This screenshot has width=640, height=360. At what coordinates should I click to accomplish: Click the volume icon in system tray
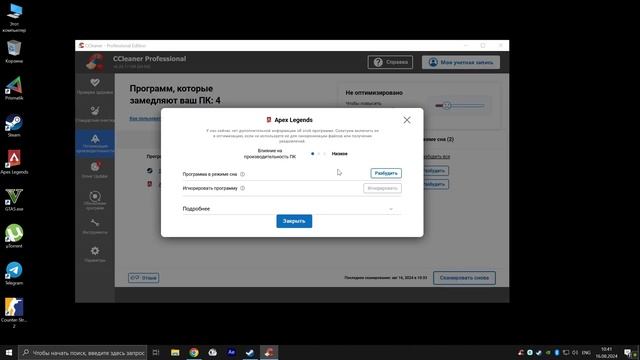tap(575, 352)
